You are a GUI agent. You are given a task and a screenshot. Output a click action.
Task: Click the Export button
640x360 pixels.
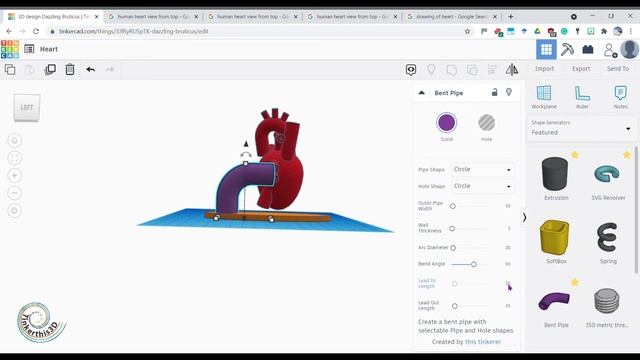tap(581, 69)
